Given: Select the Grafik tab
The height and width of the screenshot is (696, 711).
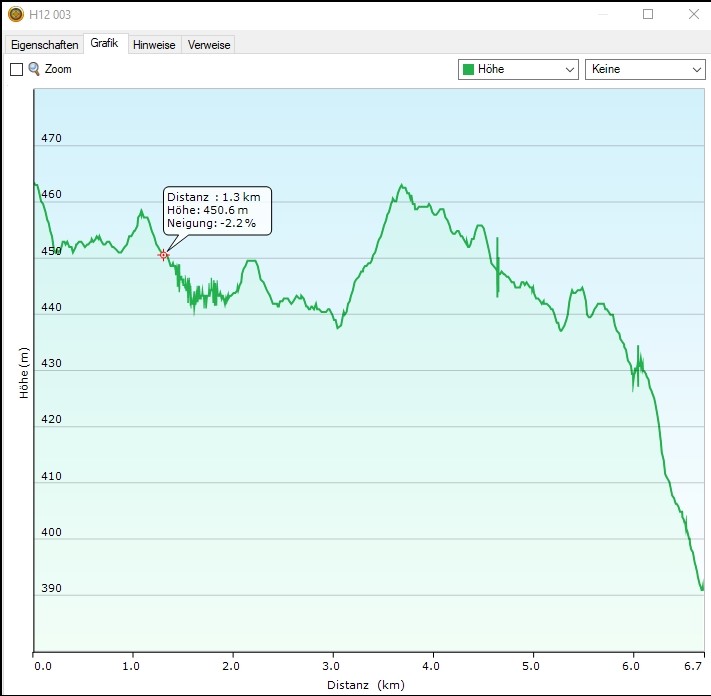Looking at the screenshot, I should [x=104, y=44].
